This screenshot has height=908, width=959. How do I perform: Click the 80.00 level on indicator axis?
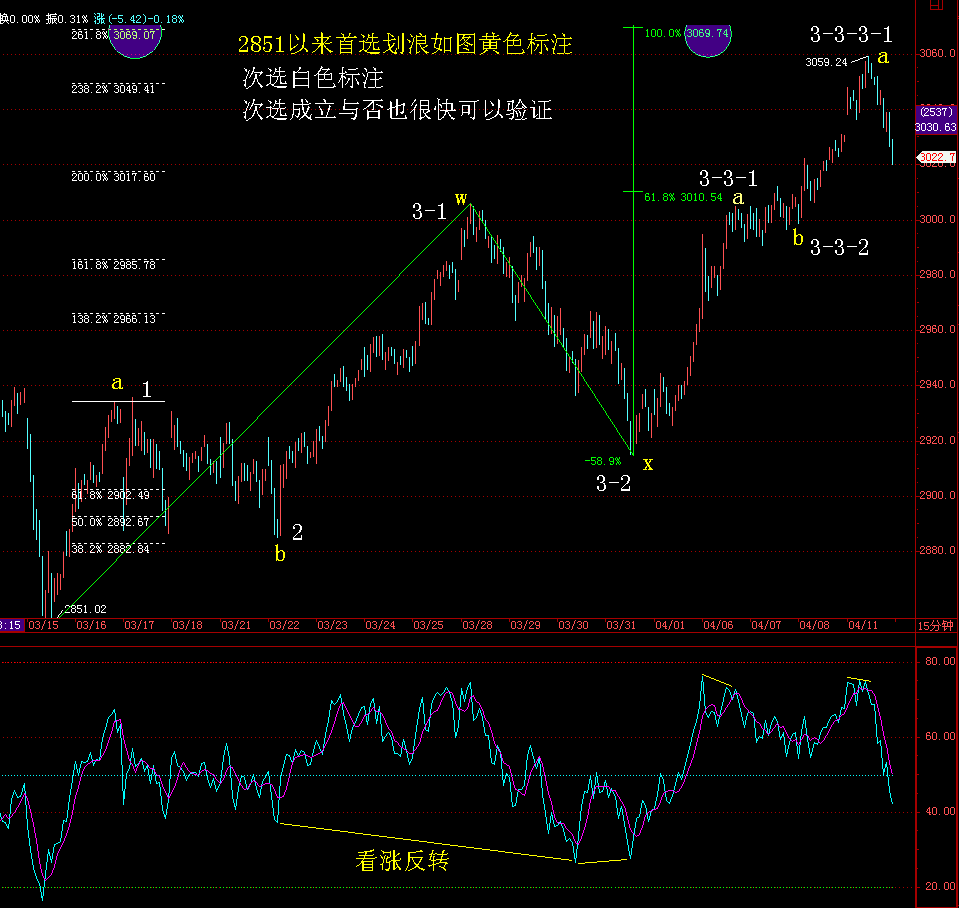click(938, 662)
